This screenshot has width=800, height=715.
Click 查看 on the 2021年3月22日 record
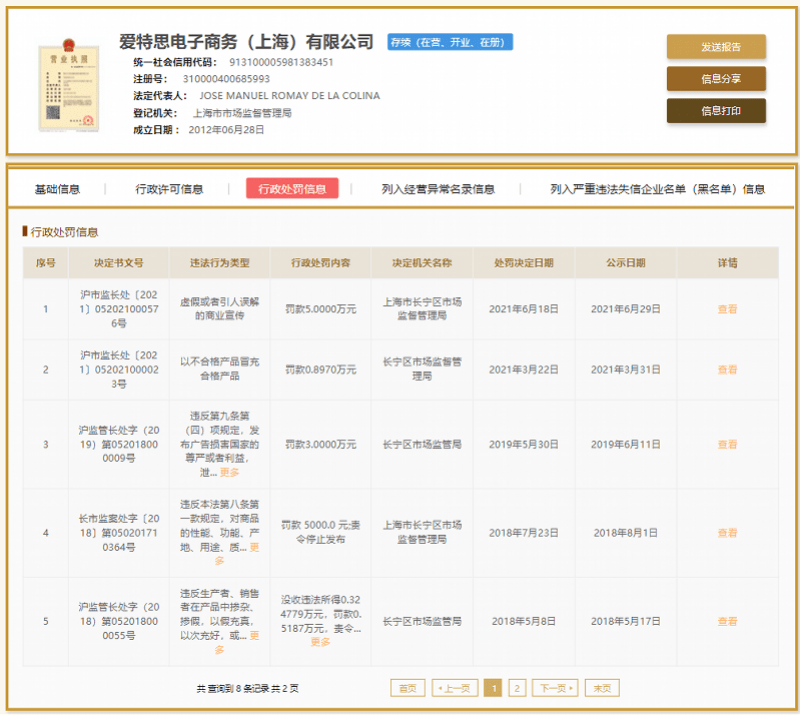[726, 369]
